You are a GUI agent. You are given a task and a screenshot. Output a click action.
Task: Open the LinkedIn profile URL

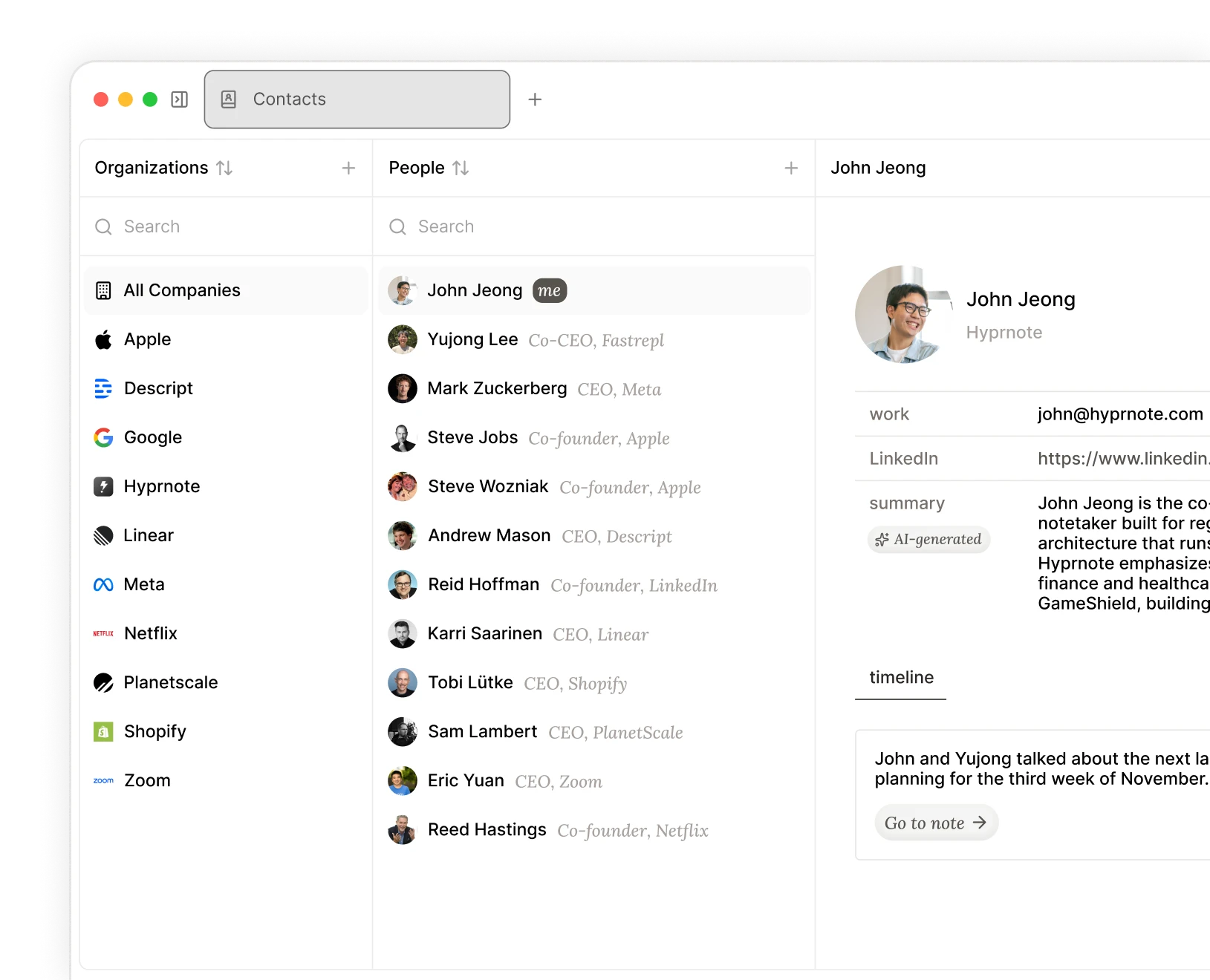(1122, 459)
